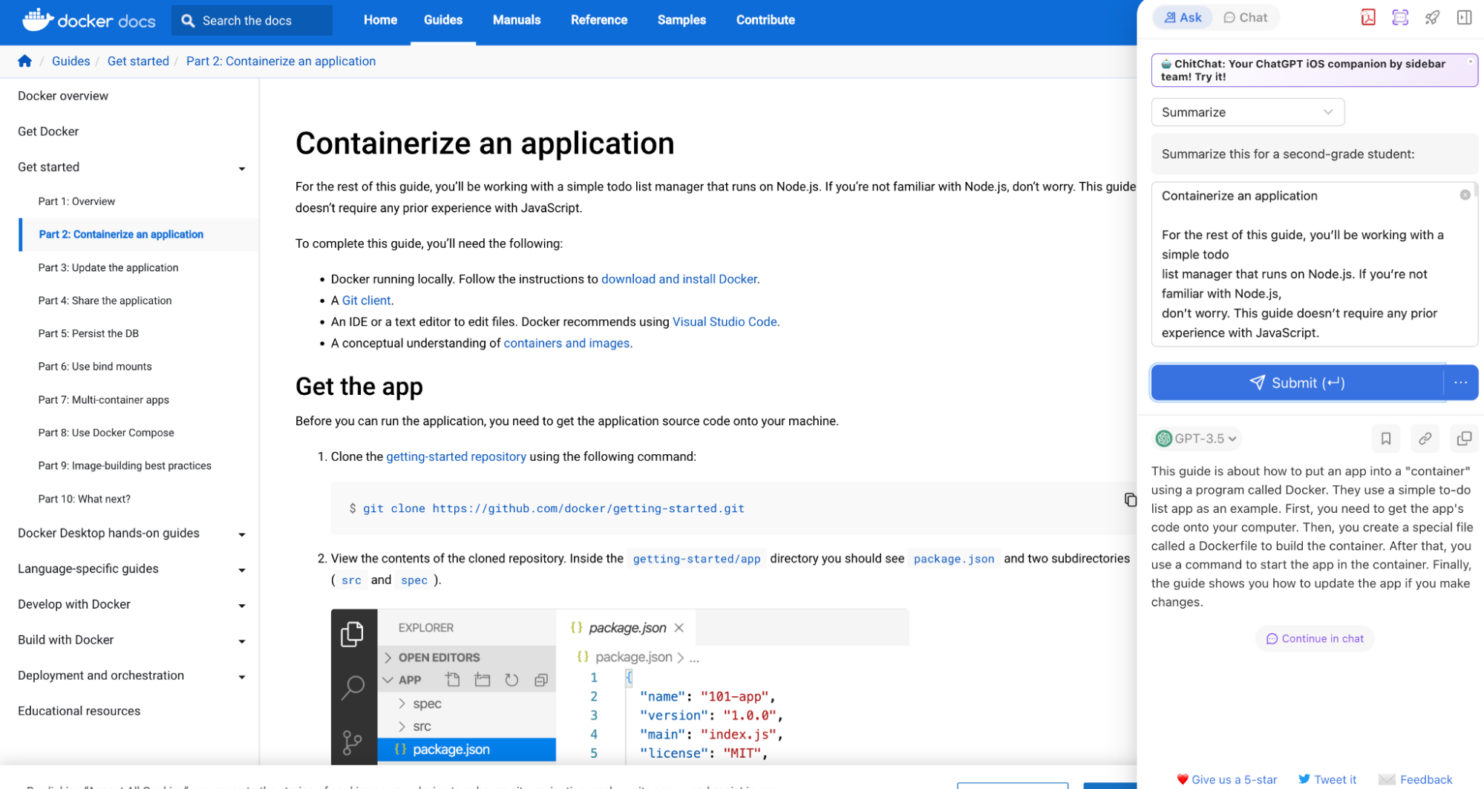Open more options next to Submit
Screen dimensions: 1484x789
click(1461, 382)
